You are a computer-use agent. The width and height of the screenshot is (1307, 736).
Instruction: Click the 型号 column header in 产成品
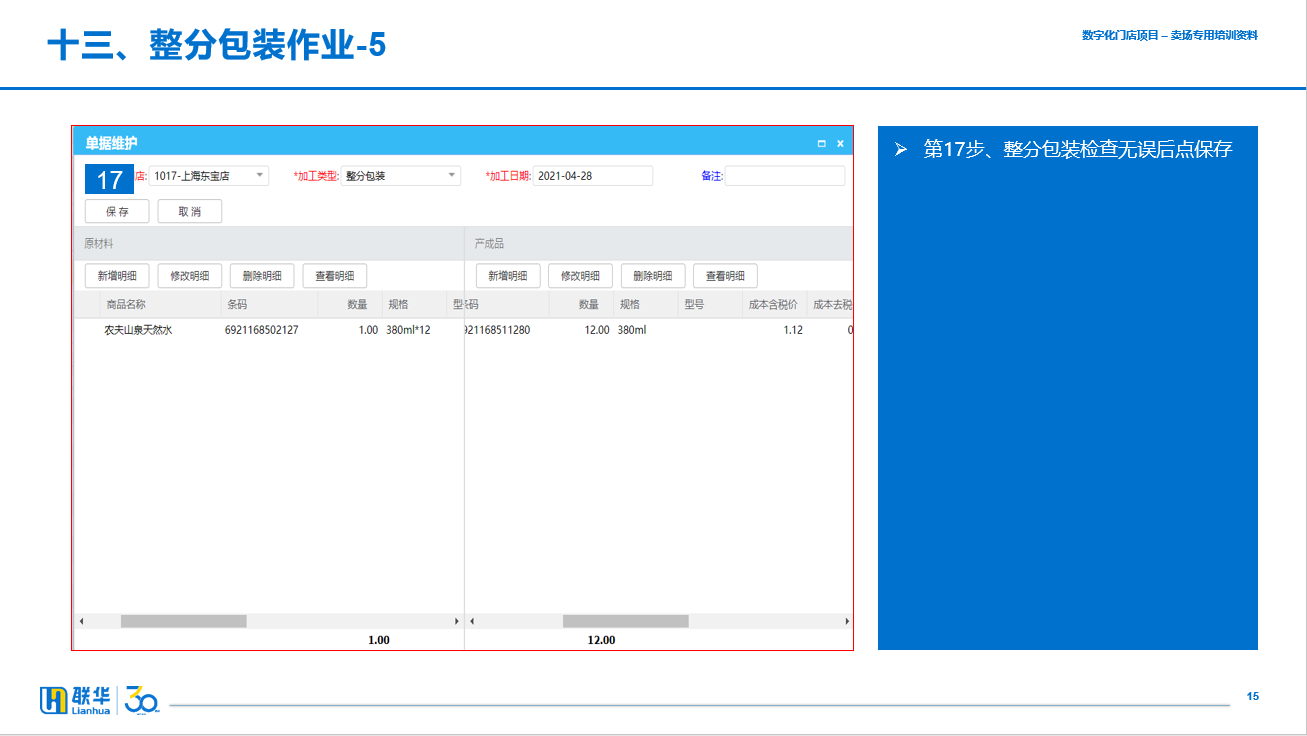(x=710, y=304)
